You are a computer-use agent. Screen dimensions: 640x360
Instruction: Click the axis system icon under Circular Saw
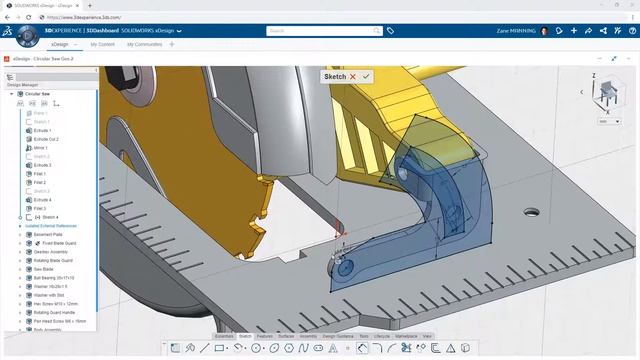click(x=56, y=104)
